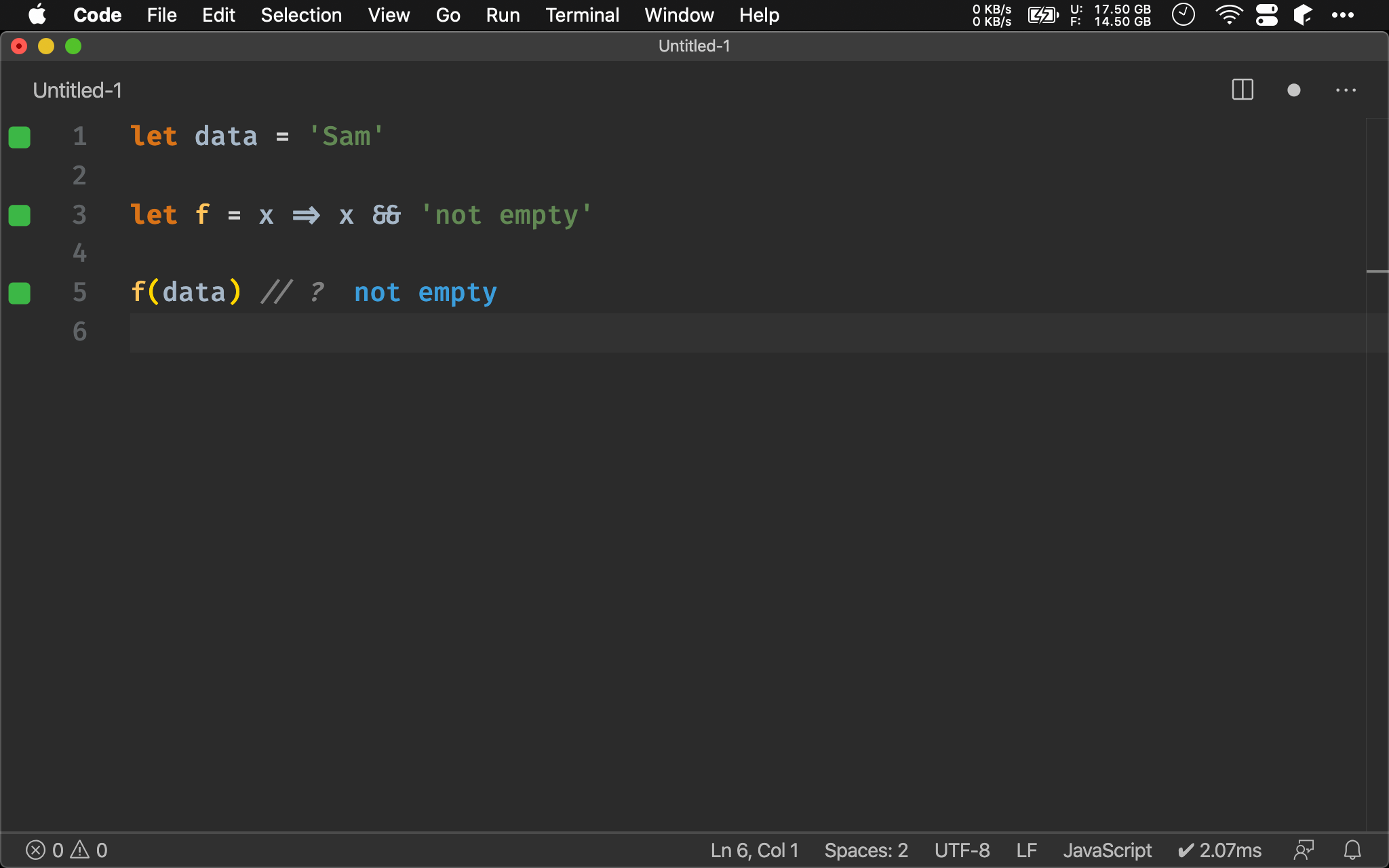Open the Selection menu
Screen dimensions: 1389x868
point(302,14)
